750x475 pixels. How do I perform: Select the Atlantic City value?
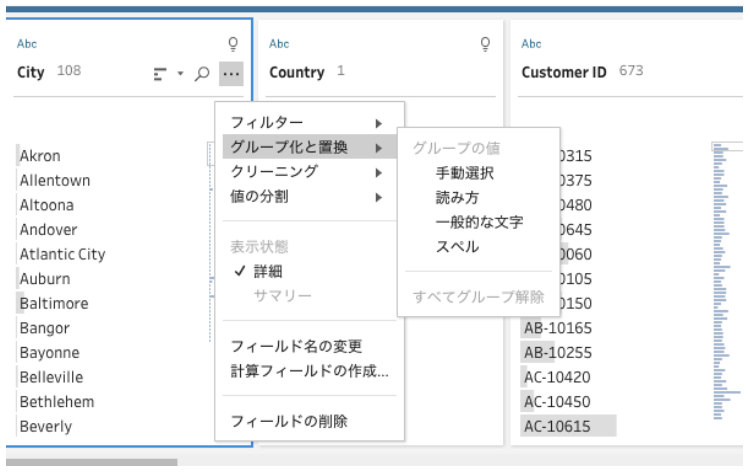63,254
